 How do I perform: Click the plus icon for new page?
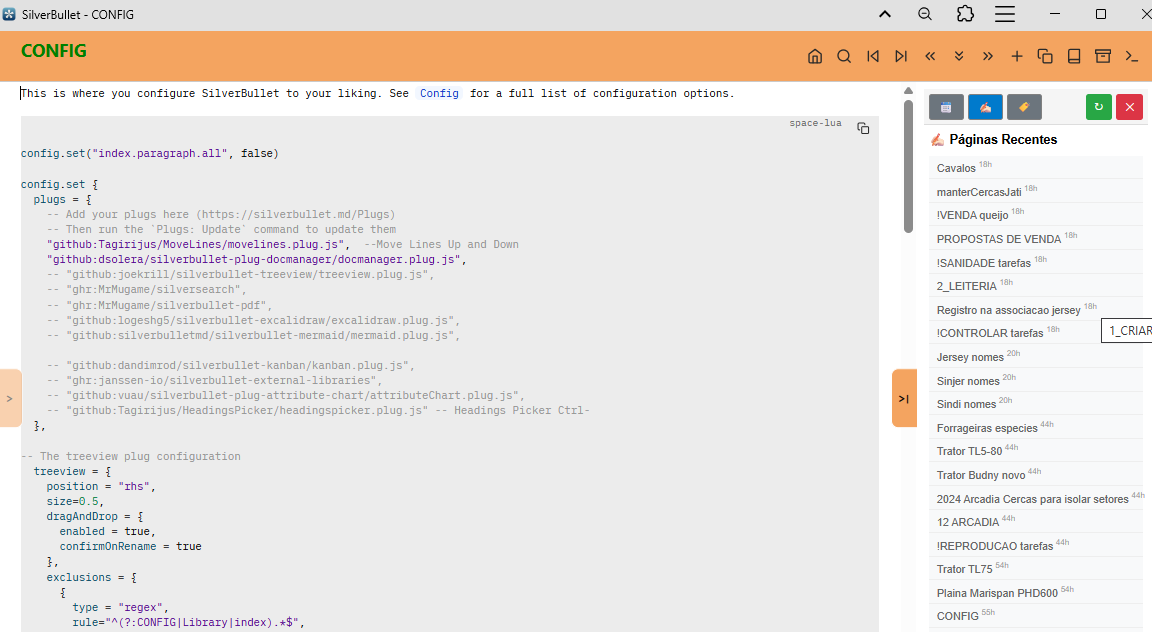click(1017, 57)
